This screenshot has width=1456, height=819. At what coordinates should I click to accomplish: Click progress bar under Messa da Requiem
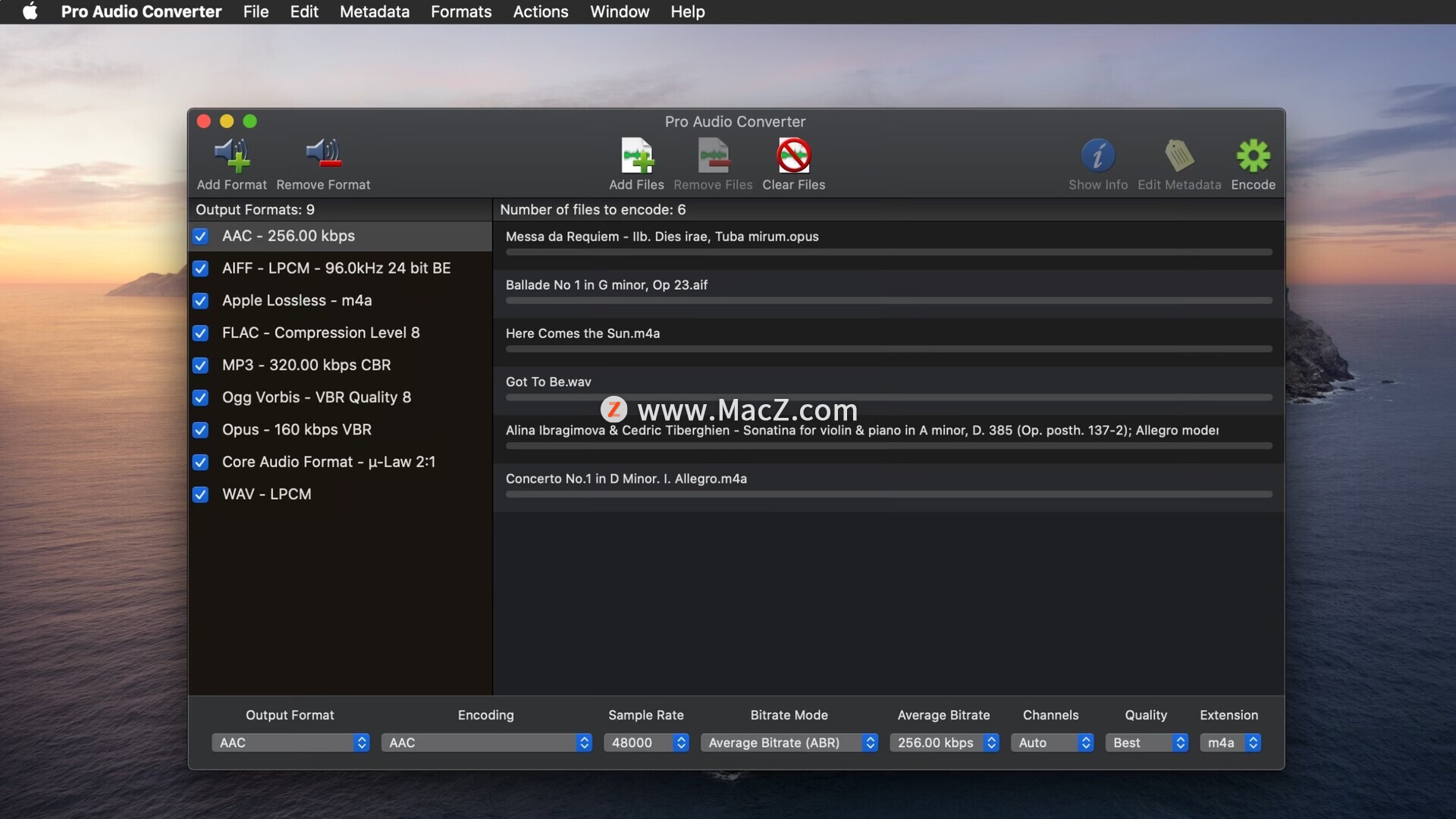(889, 252)
